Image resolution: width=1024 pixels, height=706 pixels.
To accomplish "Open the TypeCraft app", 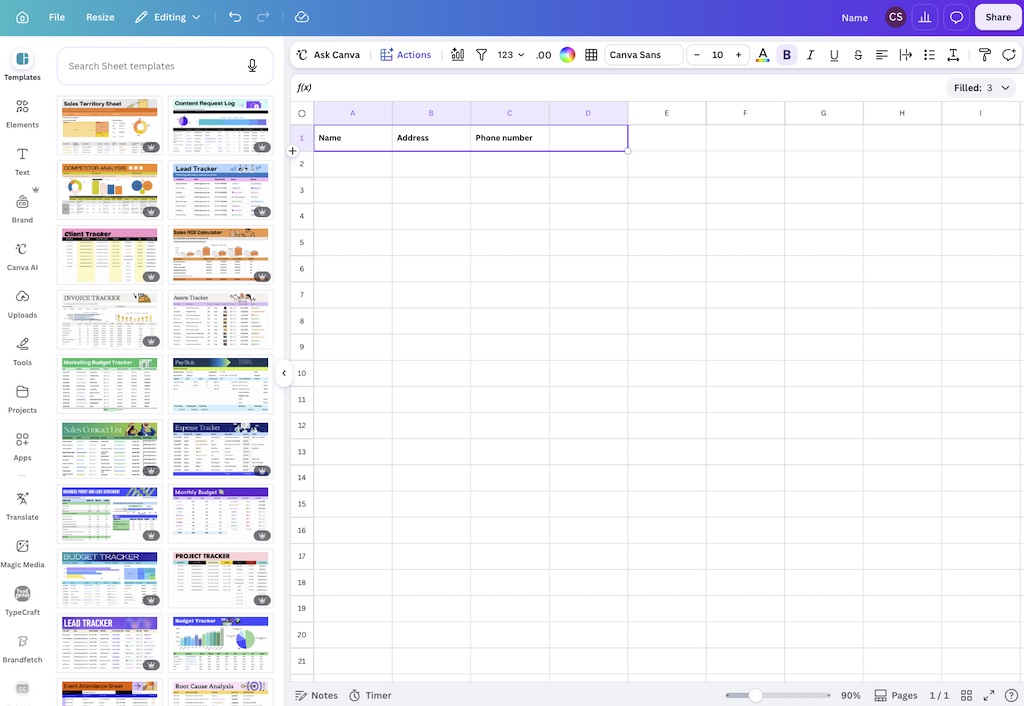I will (x=22, y=602).
